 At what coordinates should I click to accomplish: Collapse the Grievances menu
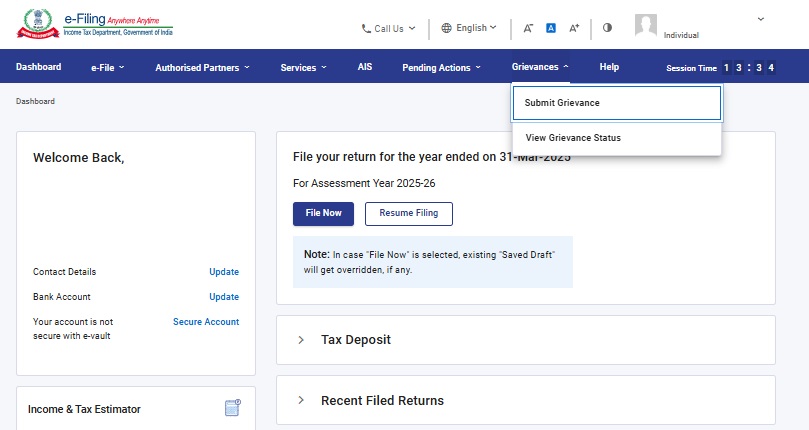540,67
